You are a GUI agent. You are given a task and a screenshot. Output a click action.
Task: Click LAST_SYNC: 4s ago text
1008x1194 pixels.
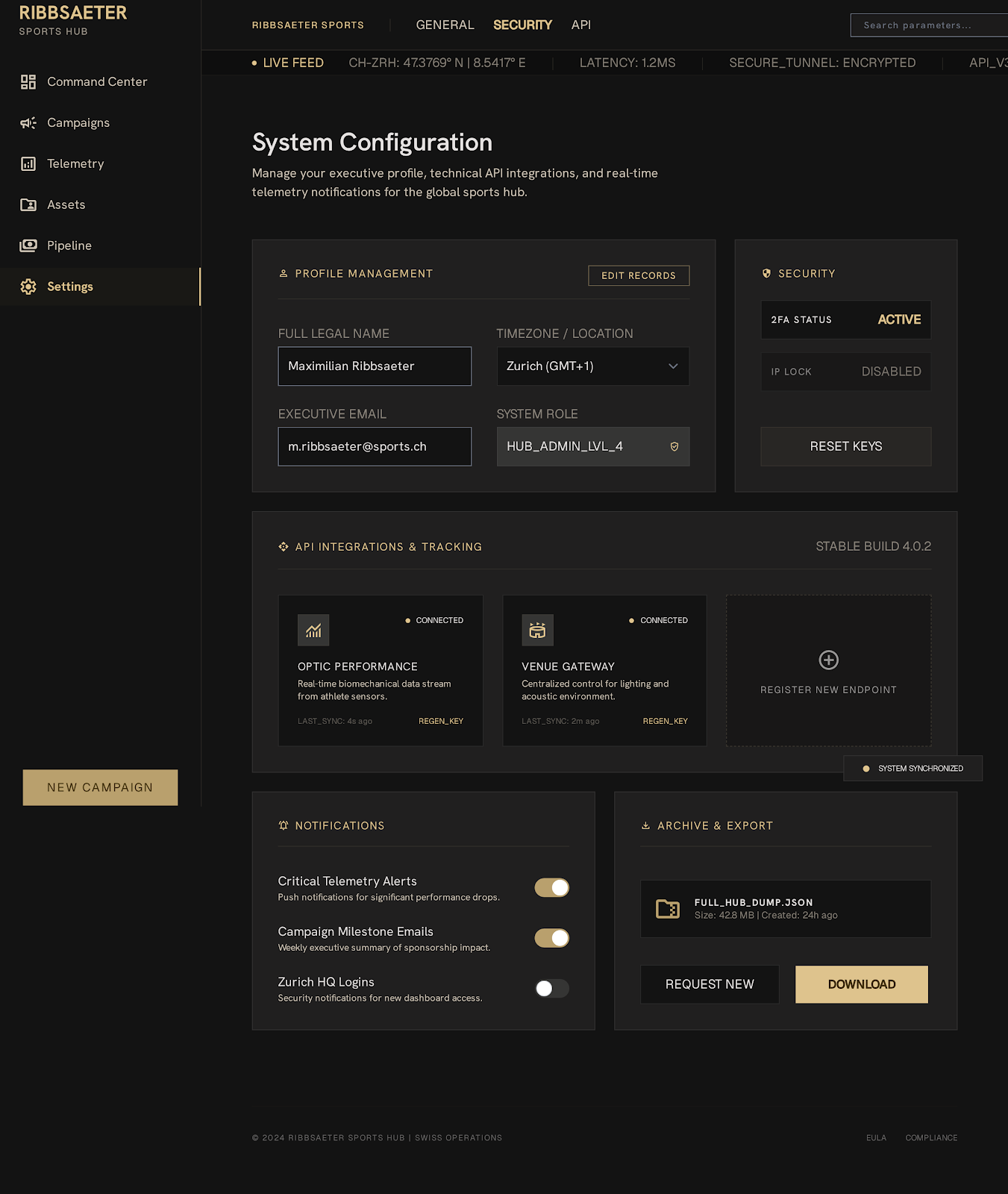pyautogui.click(x=335, y=721)
